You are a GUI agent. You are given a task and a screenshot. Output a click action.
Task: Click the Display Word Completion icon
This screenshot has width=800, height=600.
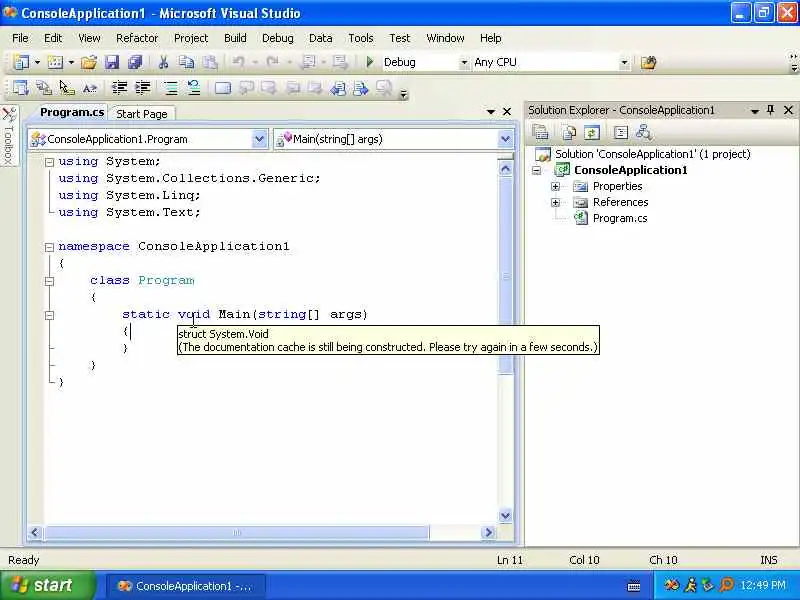90,88
